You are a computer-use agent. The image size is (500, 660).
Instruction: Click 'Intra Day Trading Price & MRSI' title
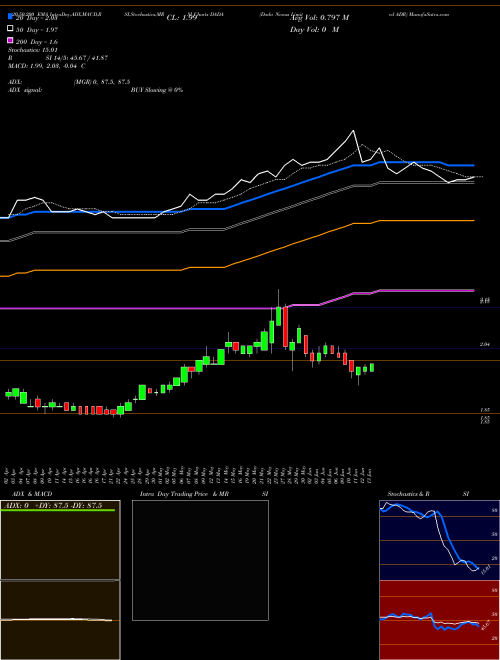point(204,494)
